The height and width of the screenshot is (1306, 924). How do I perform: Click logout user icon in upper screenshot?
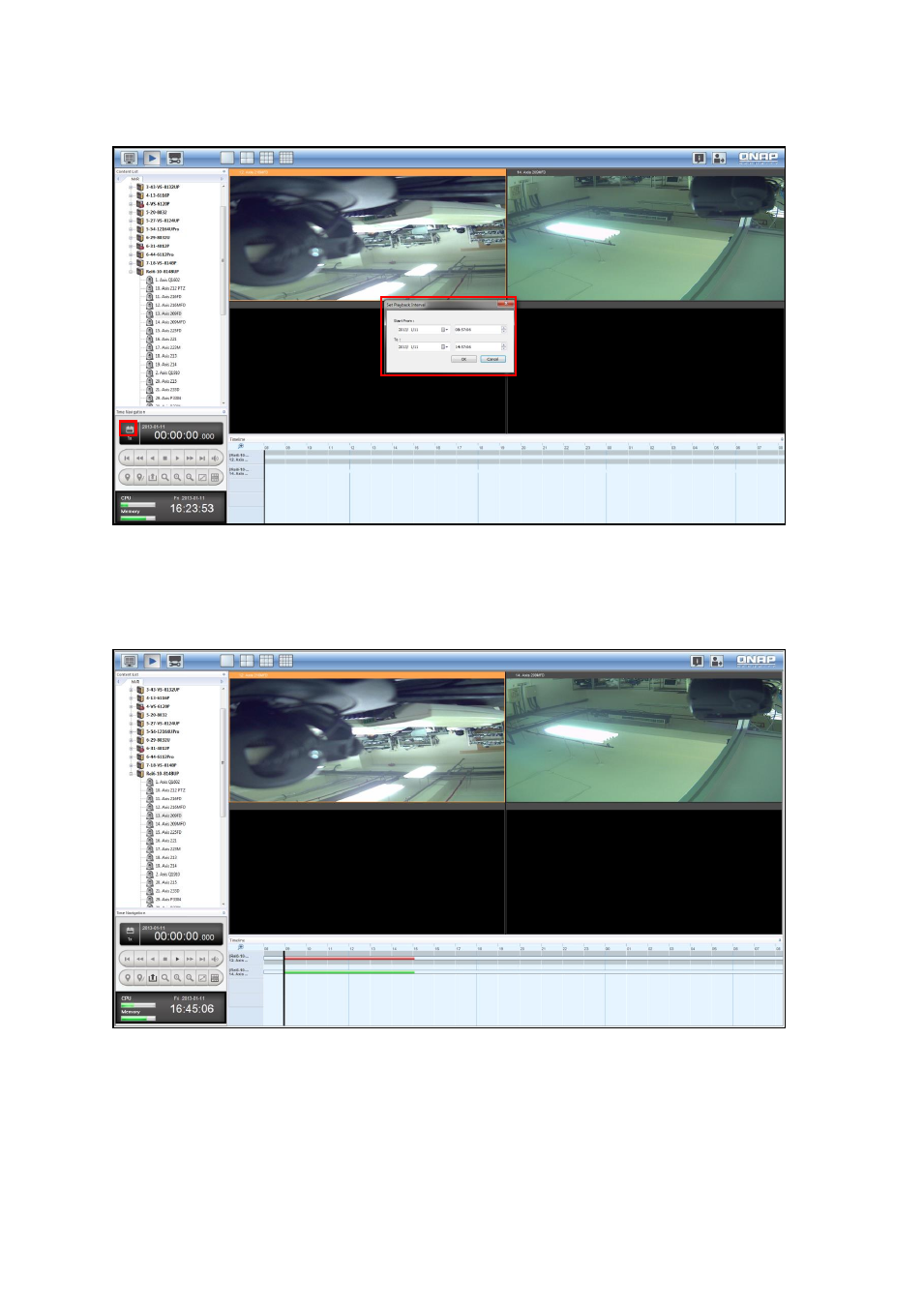pos(719,158)
